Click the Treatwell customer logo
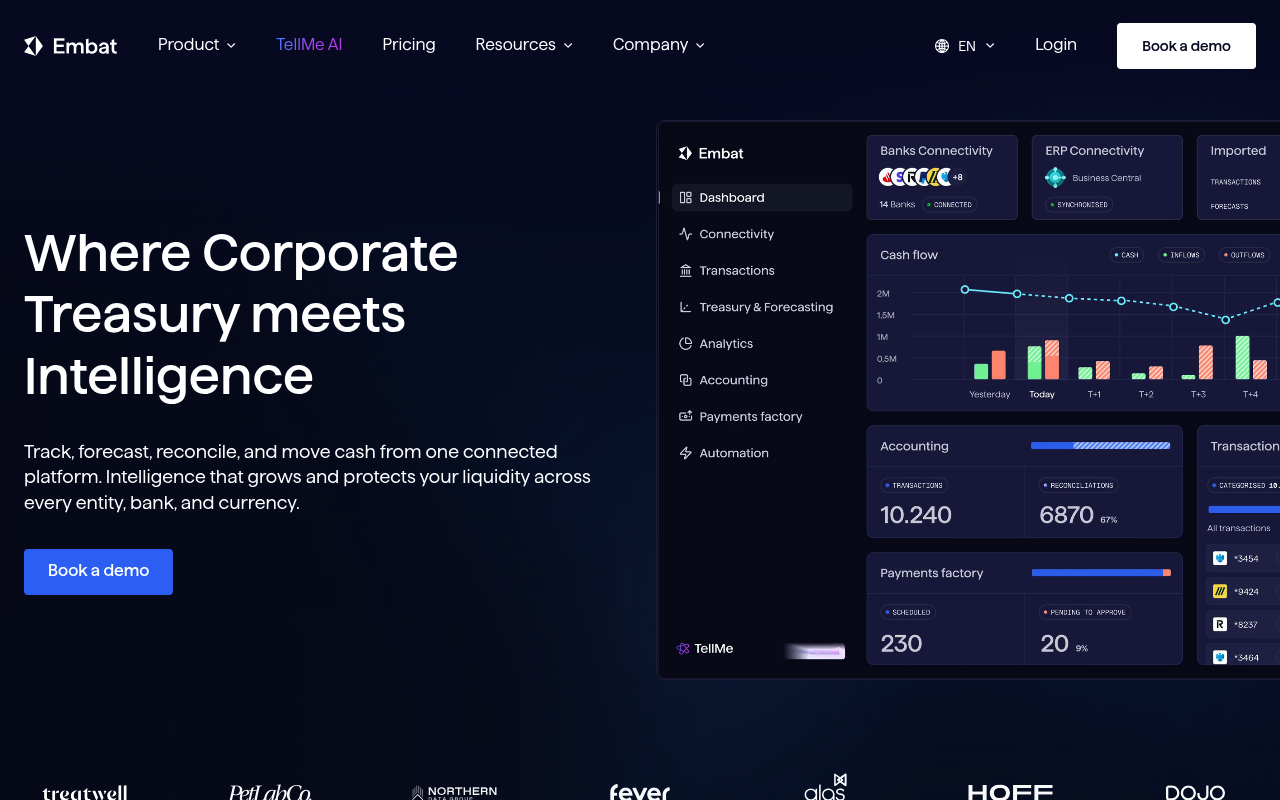Viewport: 1280px width, 800px height. coord(85,792)
